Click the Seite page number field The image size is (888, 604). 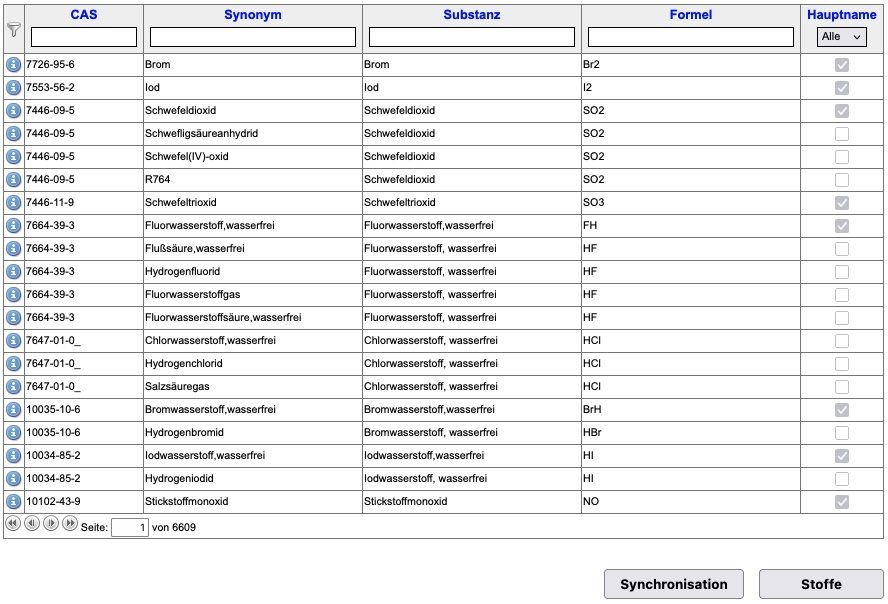coord(130,528)
